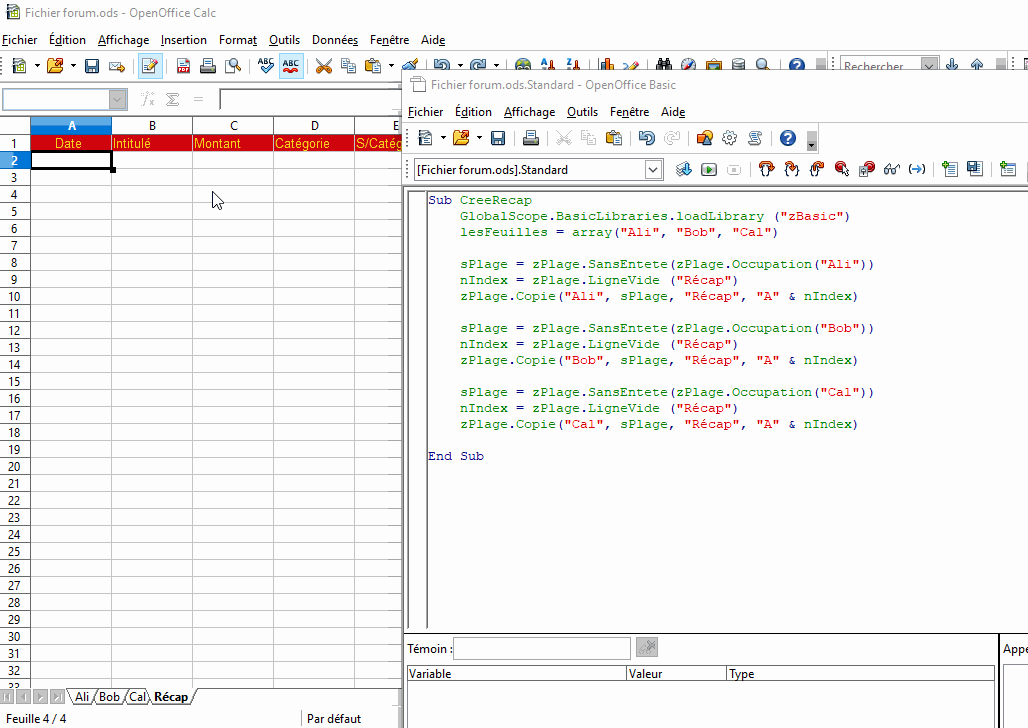The height and width of the screenshot is (728, 1028).
Task: Click Spelling check icon in Calc
Action: [x=266, y=66]
